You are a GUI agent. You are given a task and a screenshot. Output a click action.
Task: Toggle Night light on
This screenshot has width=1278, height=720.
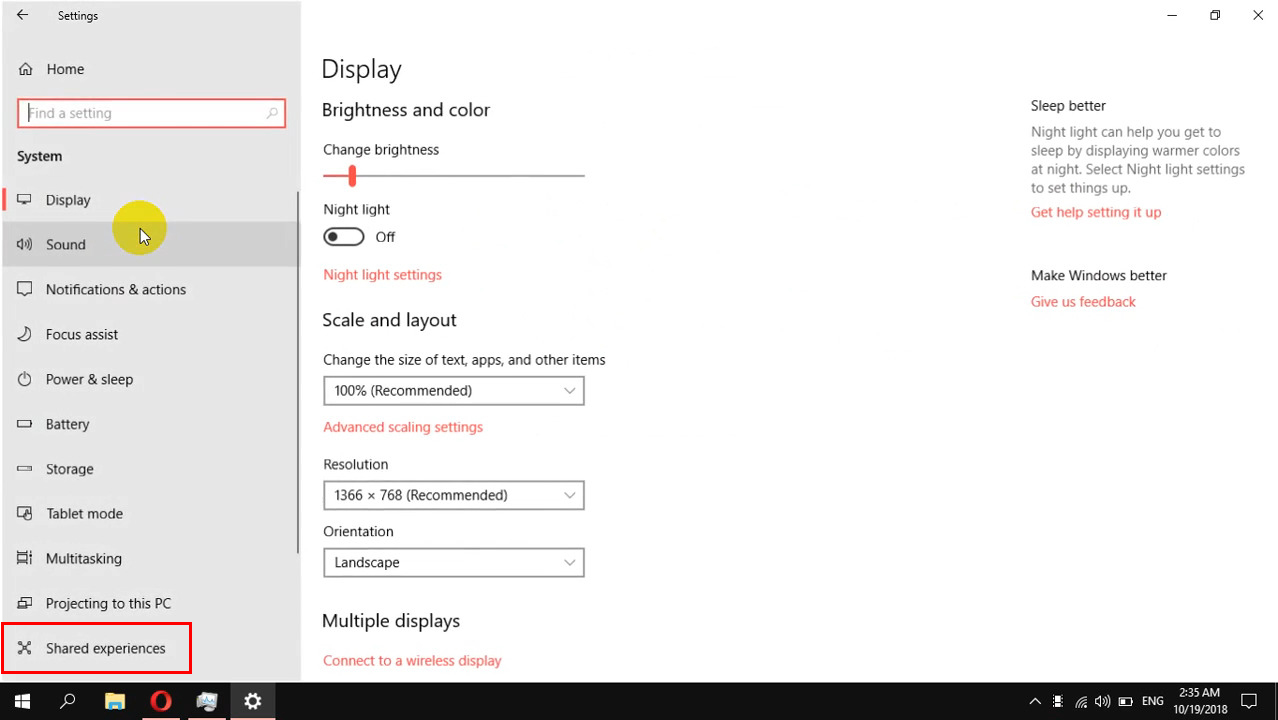pyautogui.click(x=343, y=236)
